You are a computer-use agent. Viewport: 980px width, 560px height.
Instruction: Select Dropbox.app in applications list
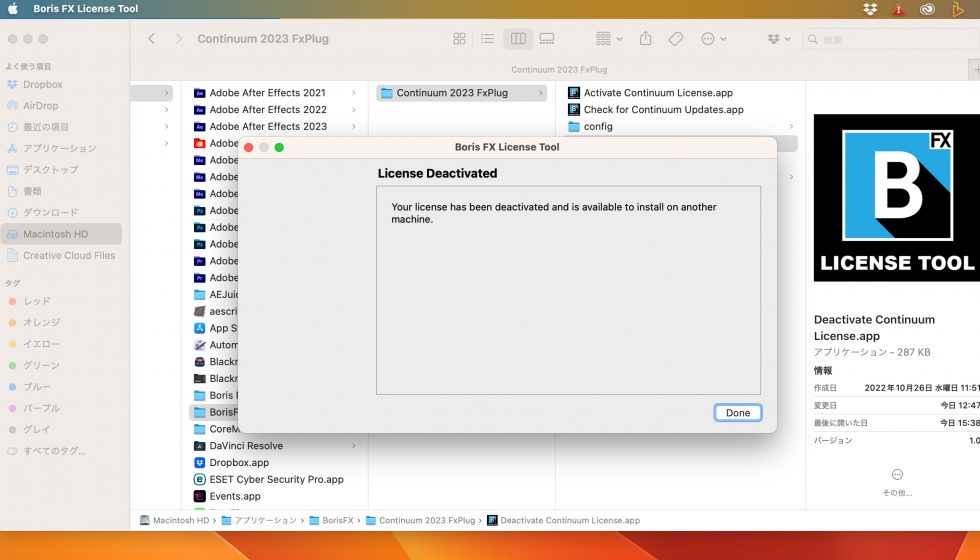(275, 462)
